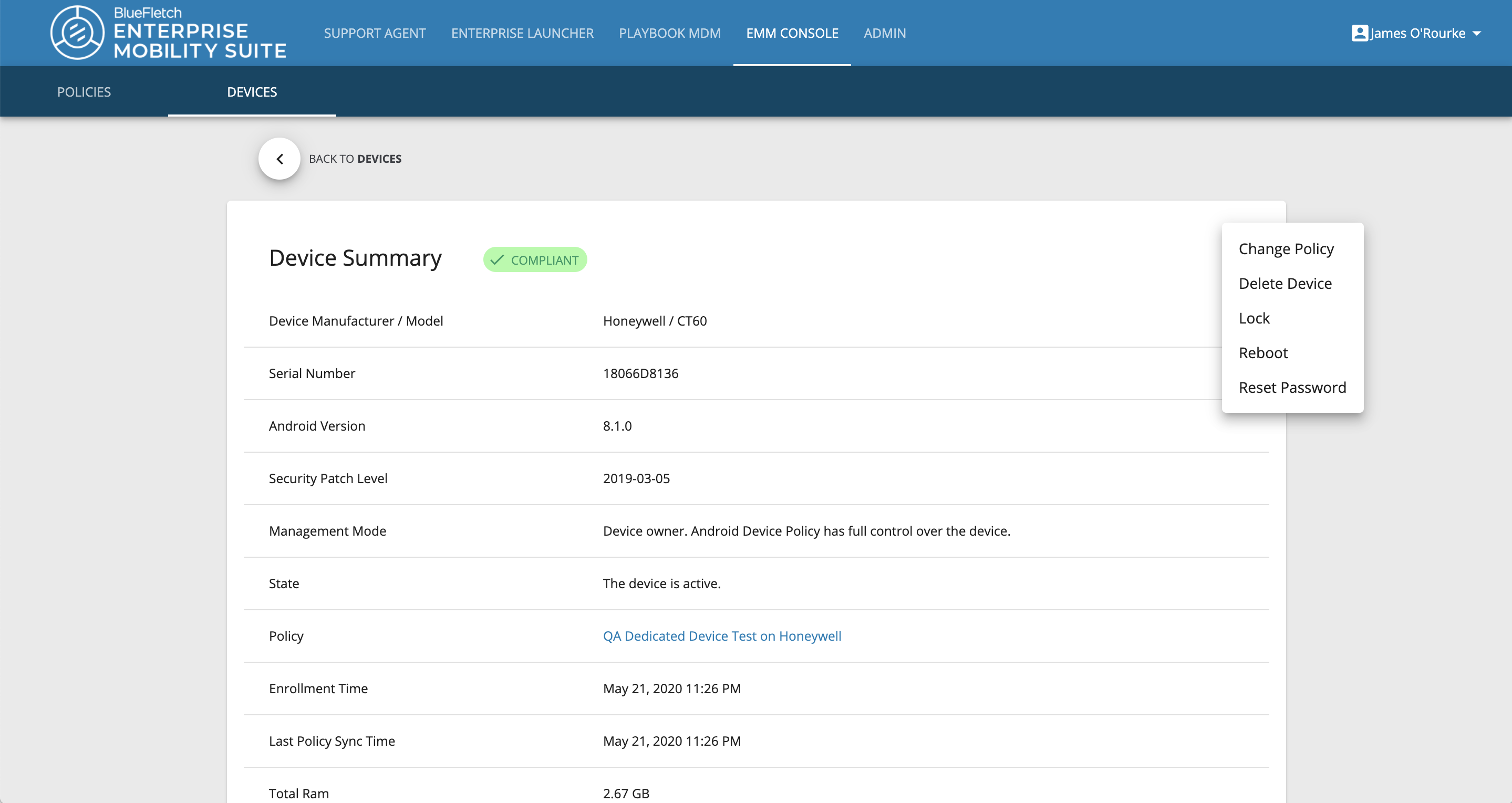1512x803 pixels.
Task: Expand the James O'Rourke account dropdown arrow
Action: click(x=1477, y=34)
